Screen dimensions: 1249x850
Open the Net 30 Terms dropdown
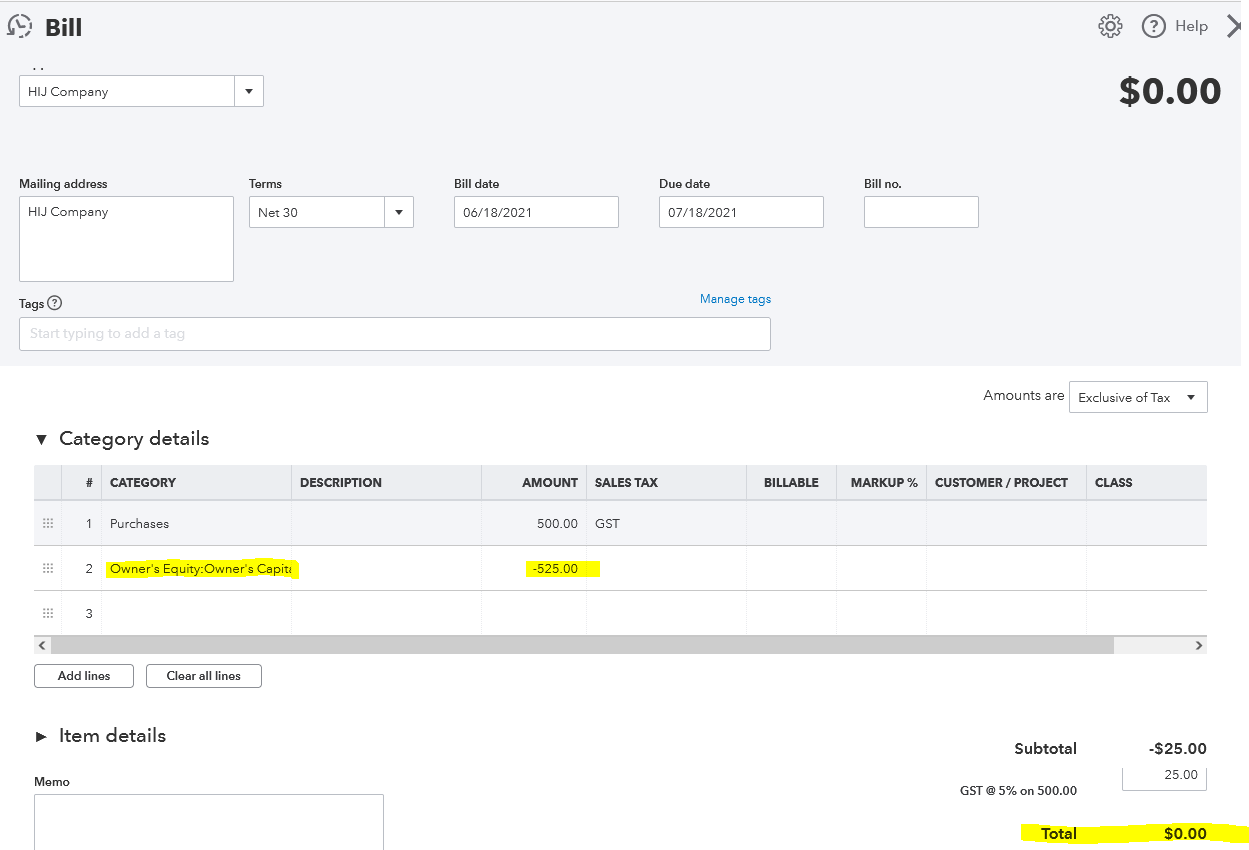pyautogui.click(x=398, y=212)
